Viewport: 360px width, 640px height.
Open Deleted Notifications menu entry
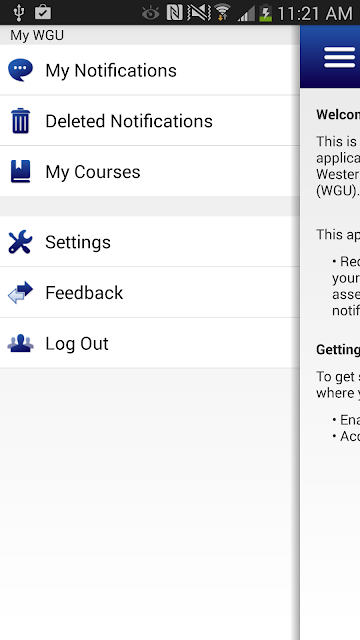(150, 121)
